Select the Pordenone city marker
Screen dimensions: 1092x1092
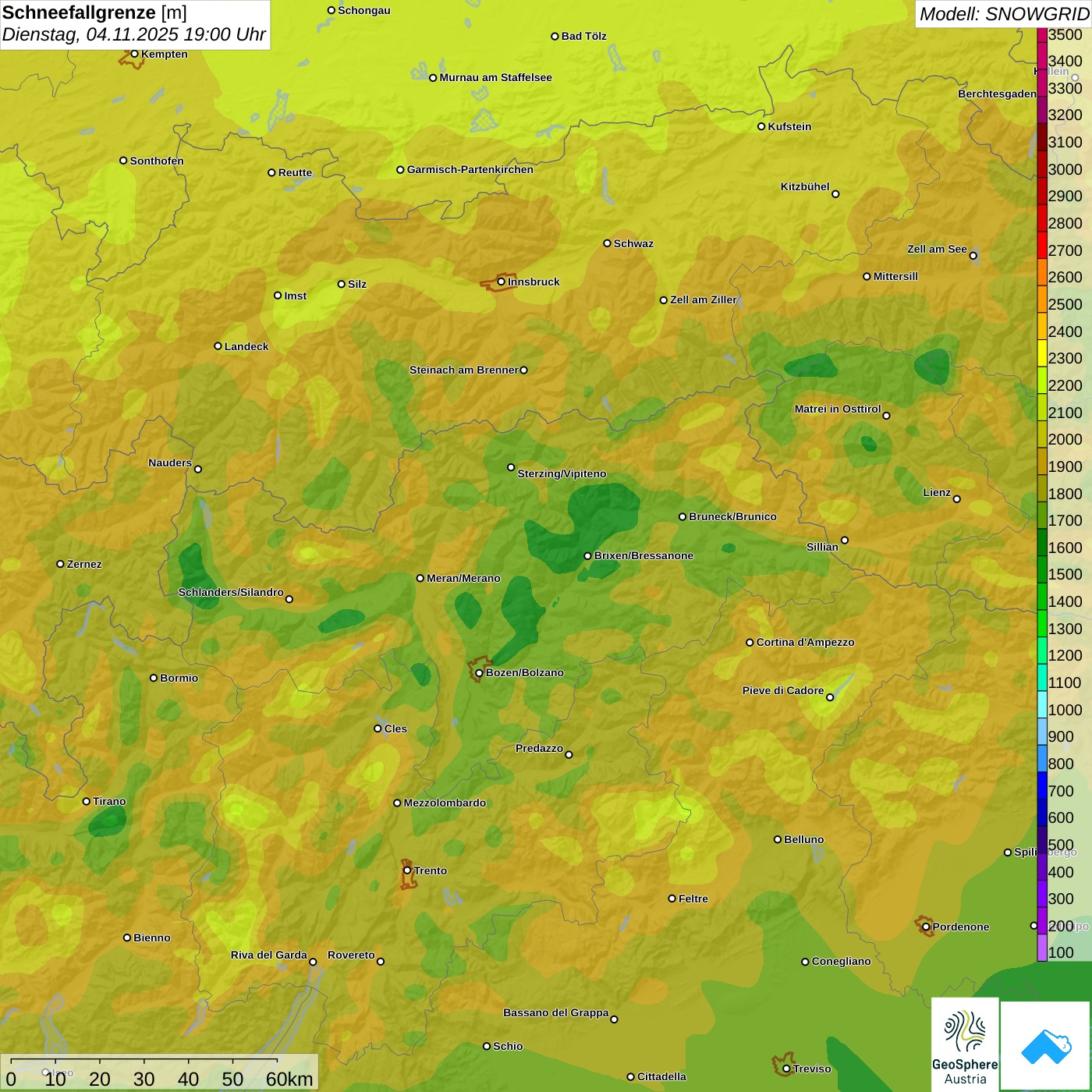pyautogui.click(x=926, y=927)
